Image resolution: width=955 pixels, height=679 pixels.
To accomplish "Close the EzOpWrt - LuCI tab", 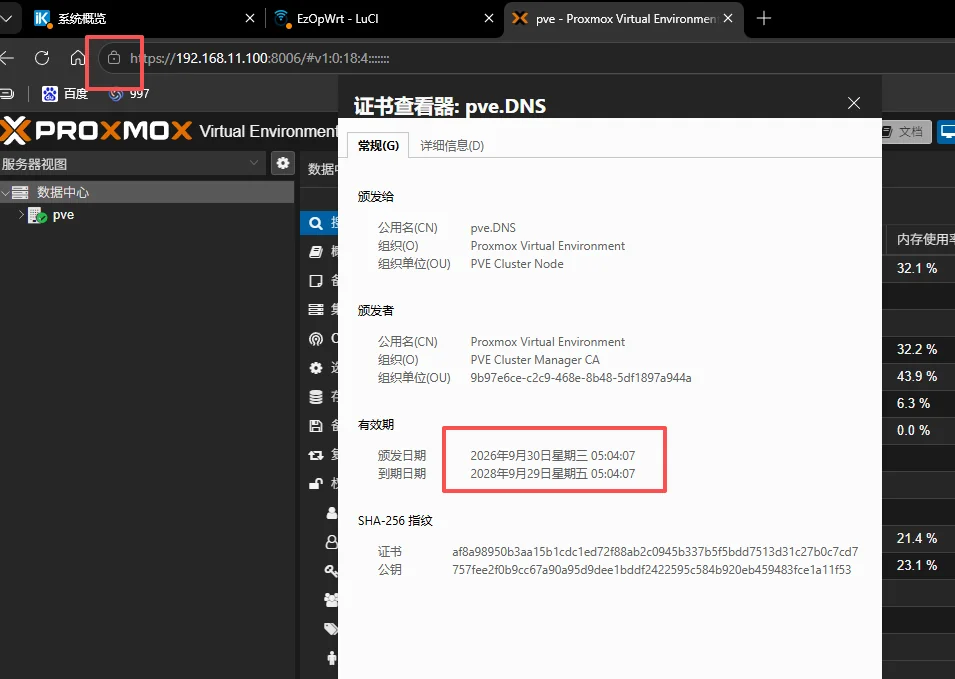I will tap(488, 18).
